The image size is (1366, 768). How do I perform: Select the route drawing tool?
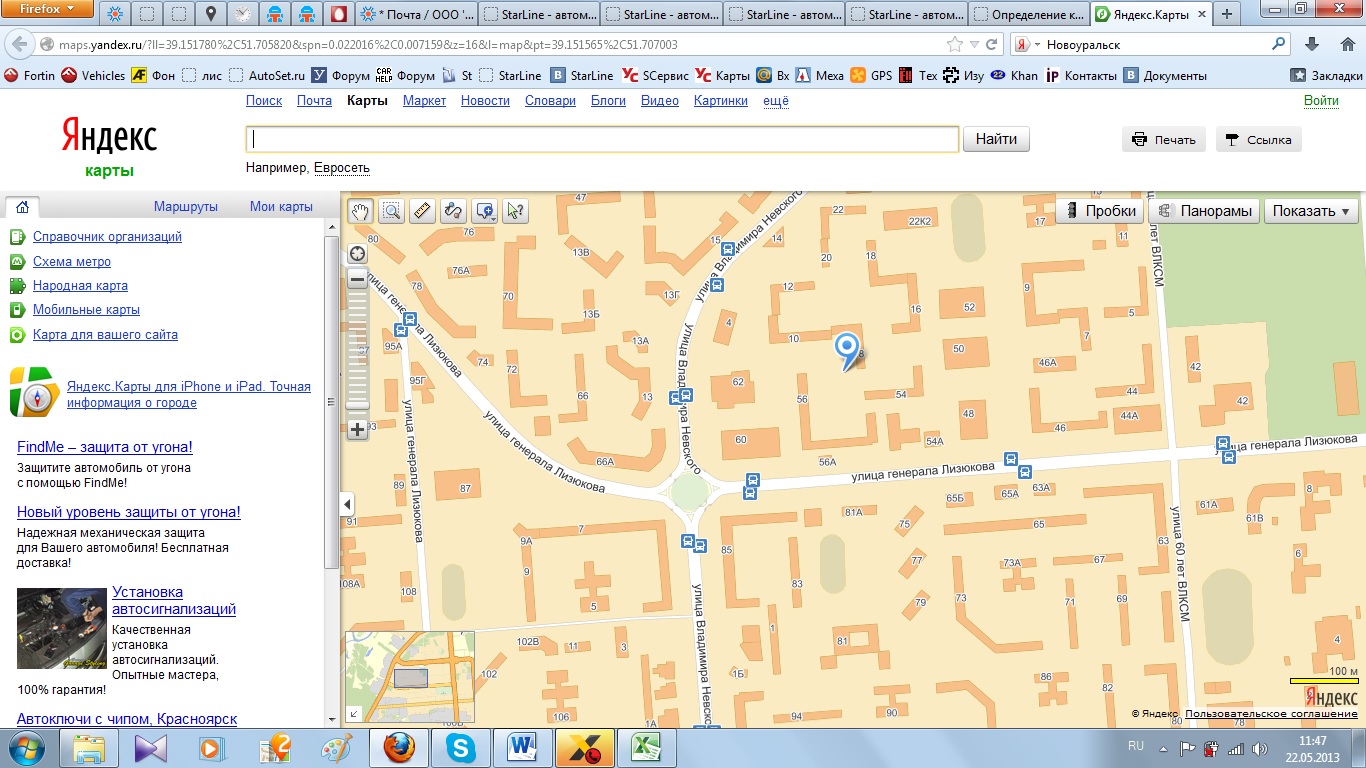point(453,211)
